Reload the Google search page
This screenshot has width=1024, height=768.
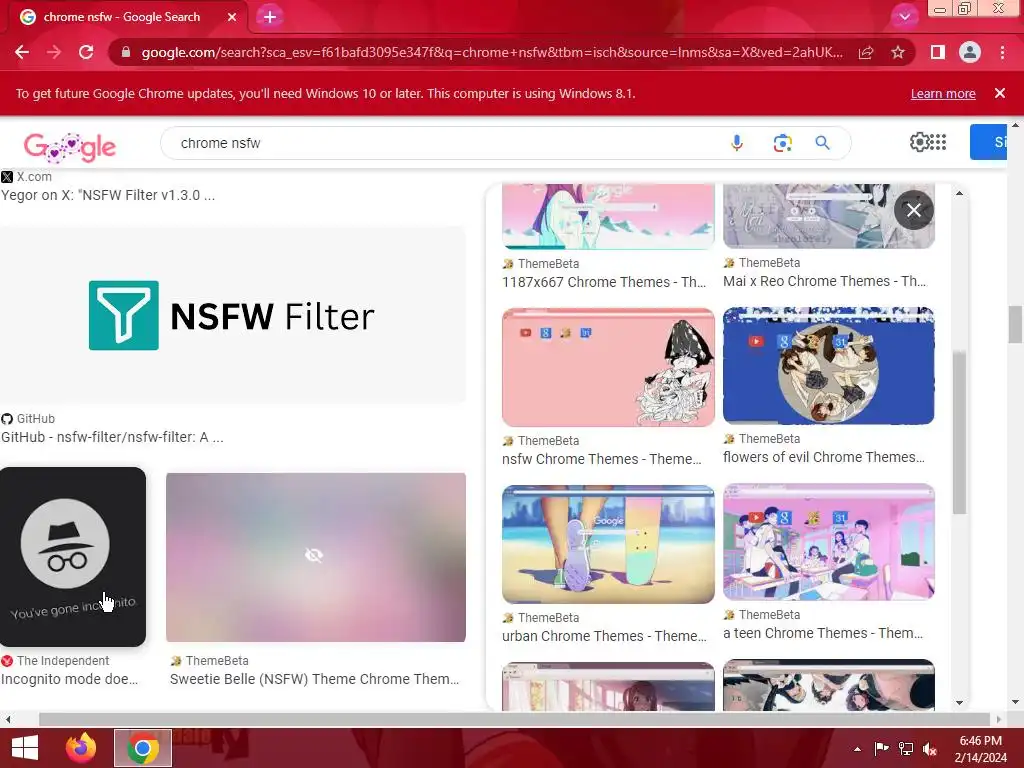[86, 52]
